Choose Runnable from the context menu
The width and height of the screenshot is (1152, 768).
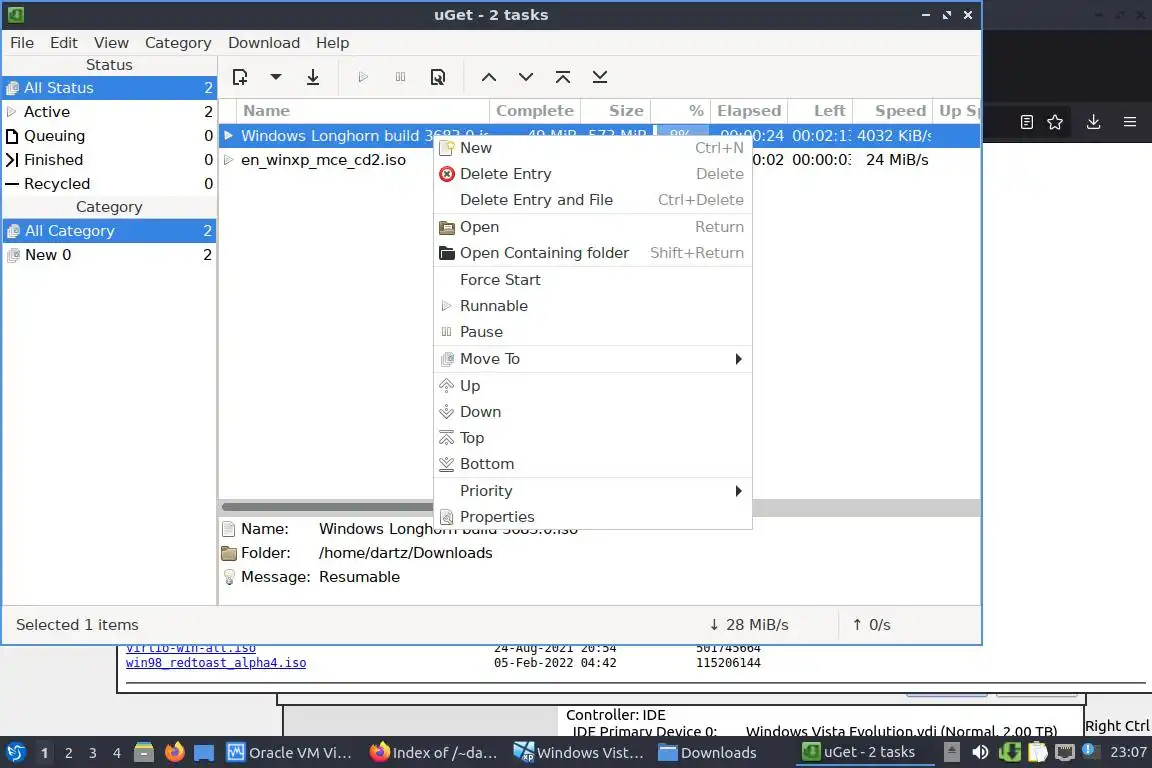[x=593, y=306]
